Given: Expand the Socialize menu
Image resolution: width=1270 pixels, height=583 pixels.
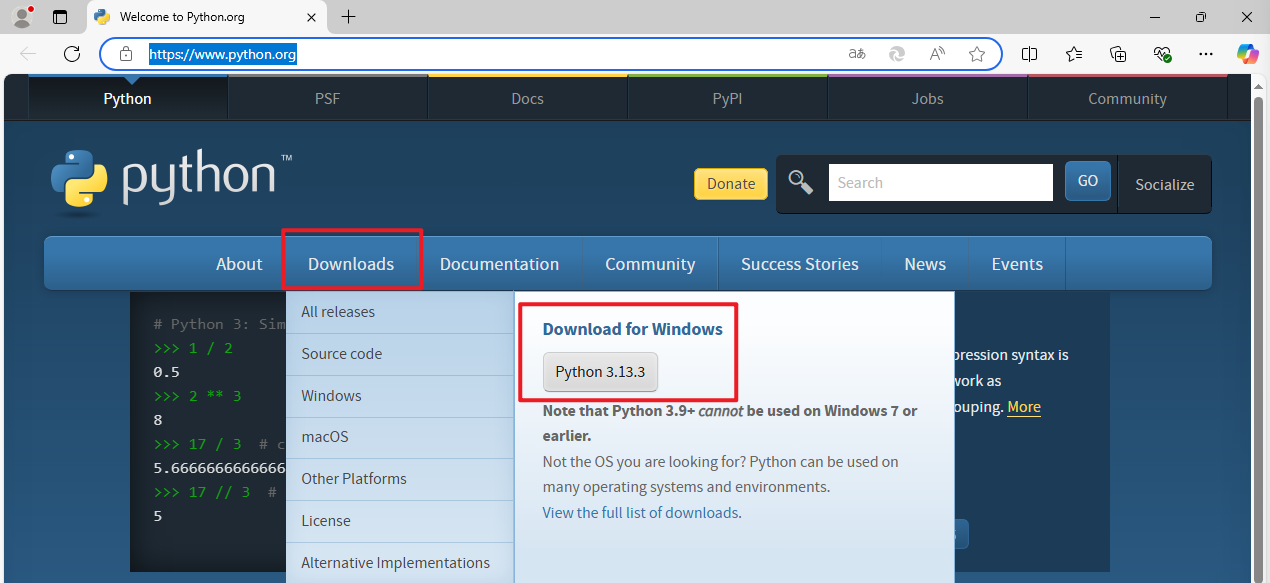Looking at the screenshot, I should click(1165, 184).
